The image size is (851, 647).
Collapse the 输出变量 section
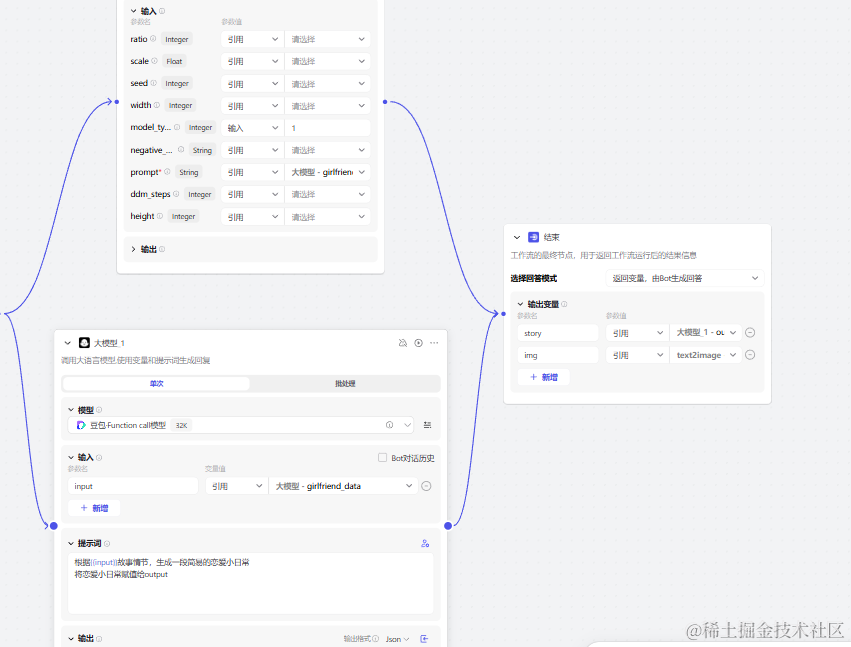click(520, 304)
